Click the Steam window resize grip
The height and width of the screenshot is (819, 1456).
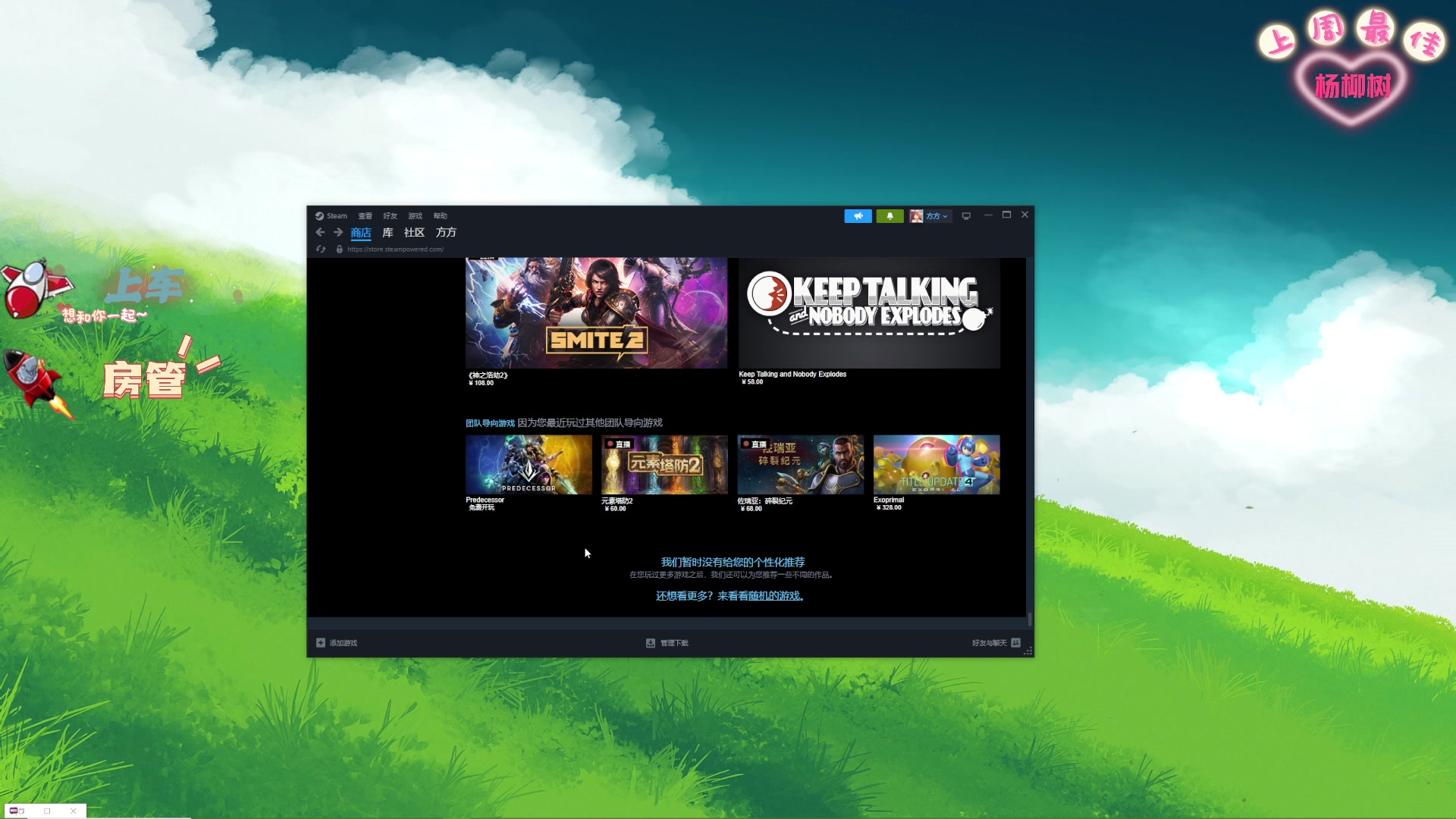pos(1029,651)
